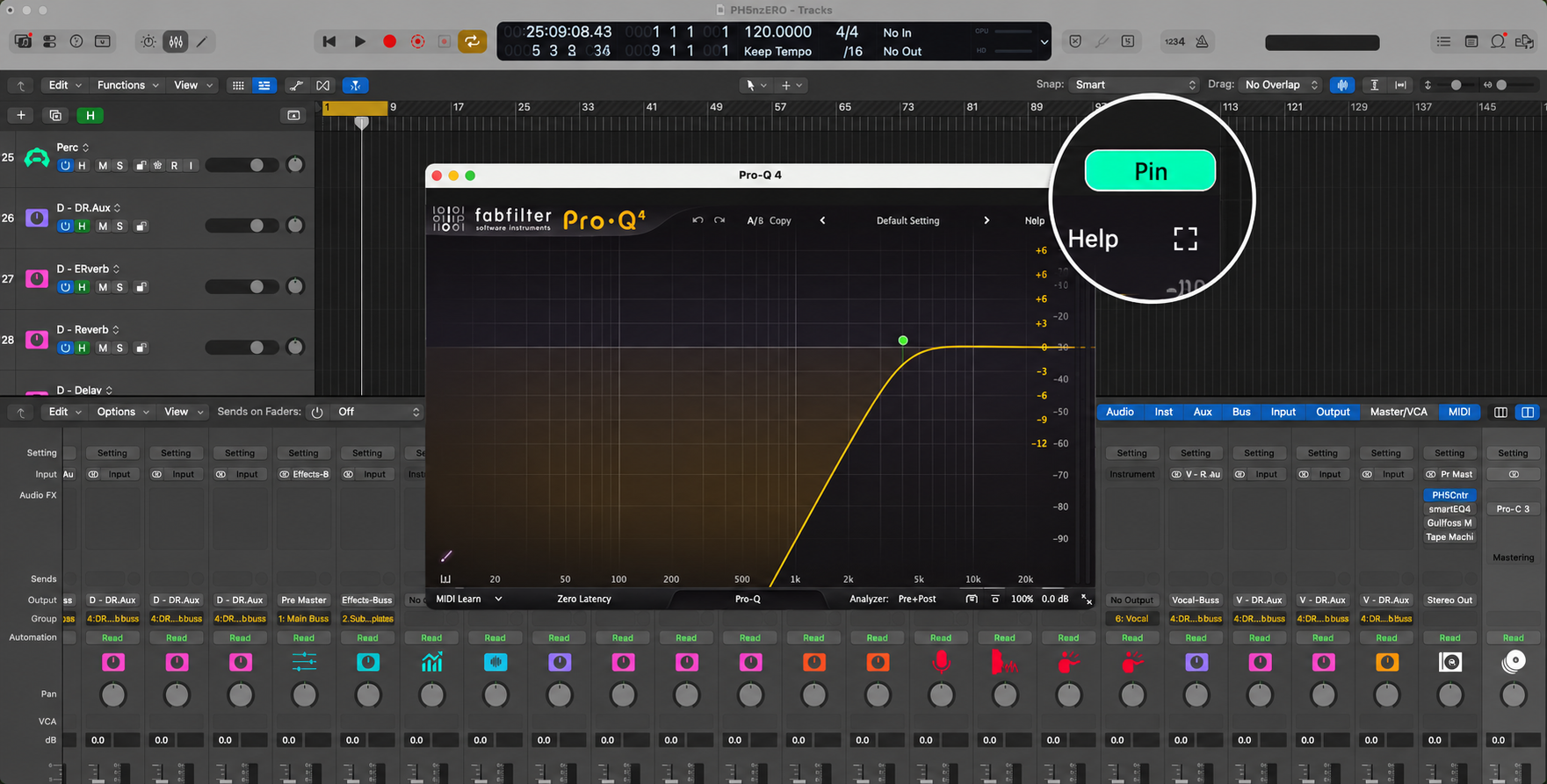Select the green EQ band point
The width and height of the screenshot is (1547, 784).
tap(903, 341)
